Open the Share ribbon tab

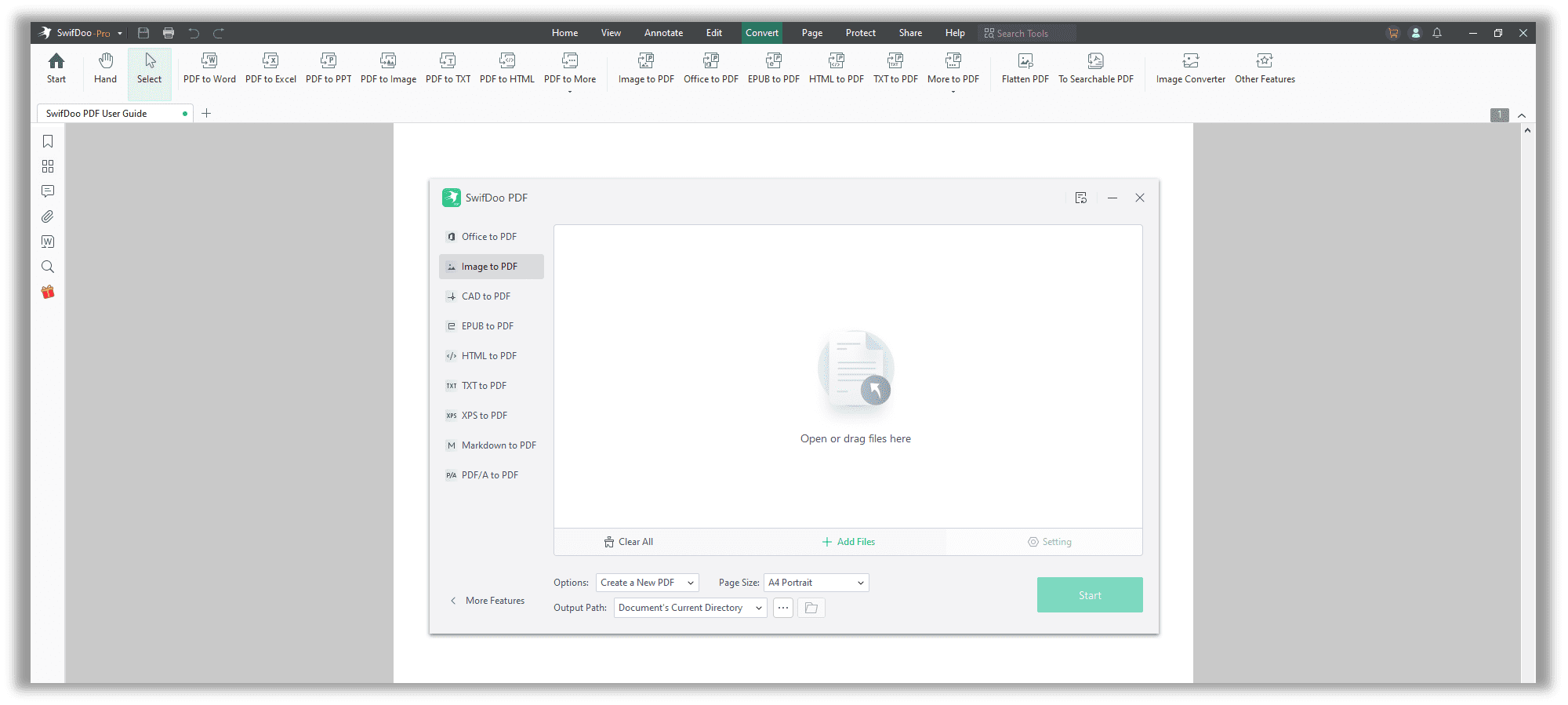(910, 33)
